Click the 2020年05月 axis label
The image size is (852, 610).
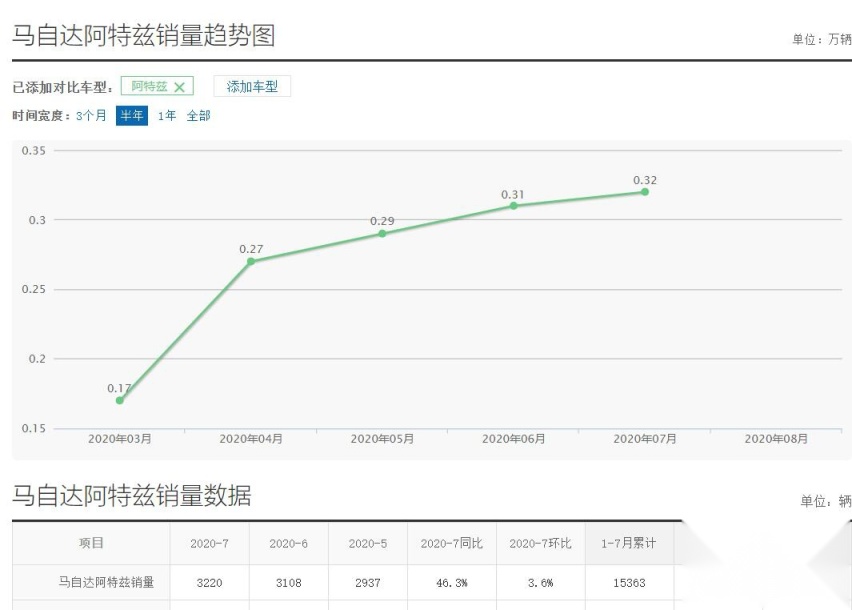[382, 439]
